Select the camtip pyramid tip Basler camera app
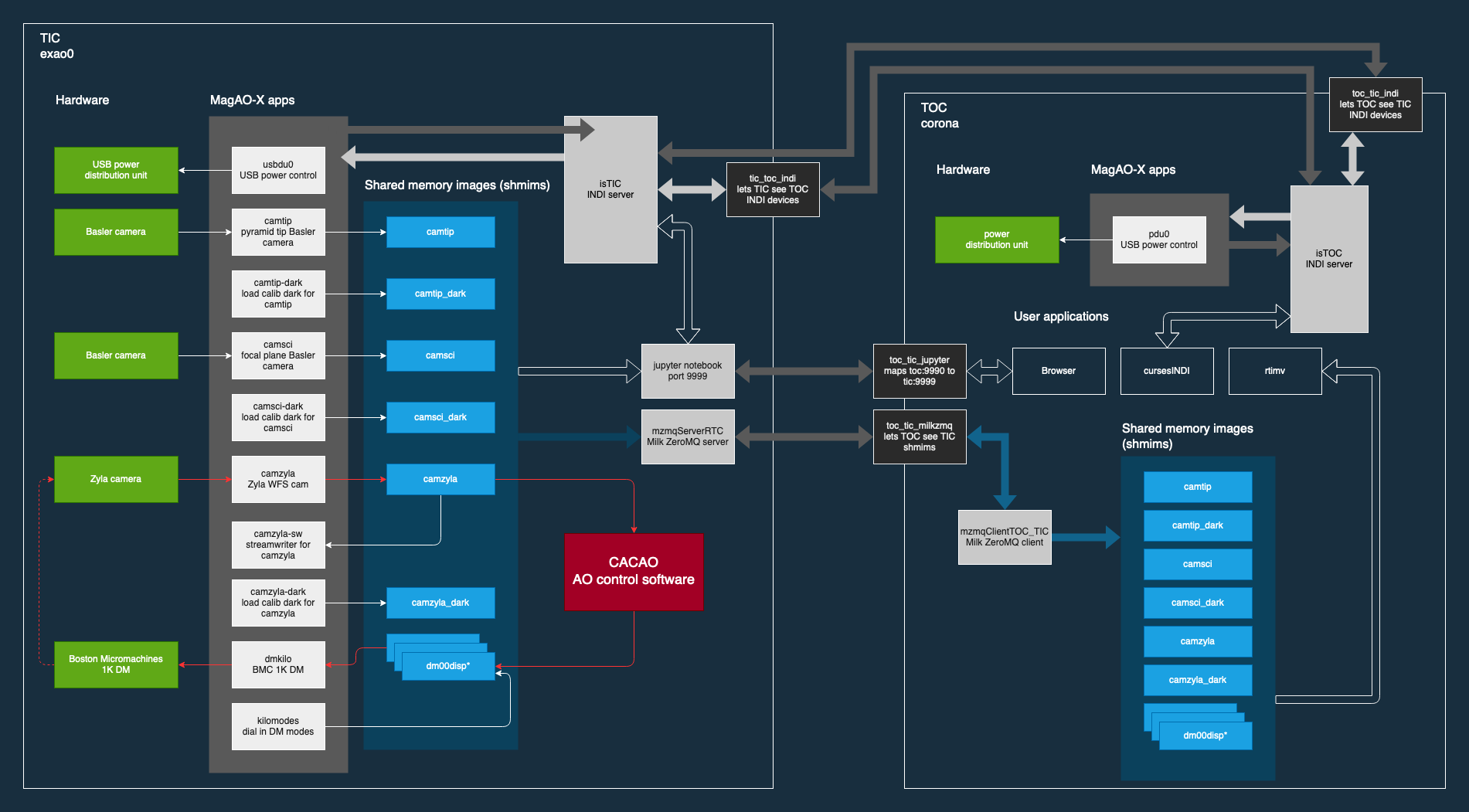This screenshot has height=812, width=1469. point(278,232)
